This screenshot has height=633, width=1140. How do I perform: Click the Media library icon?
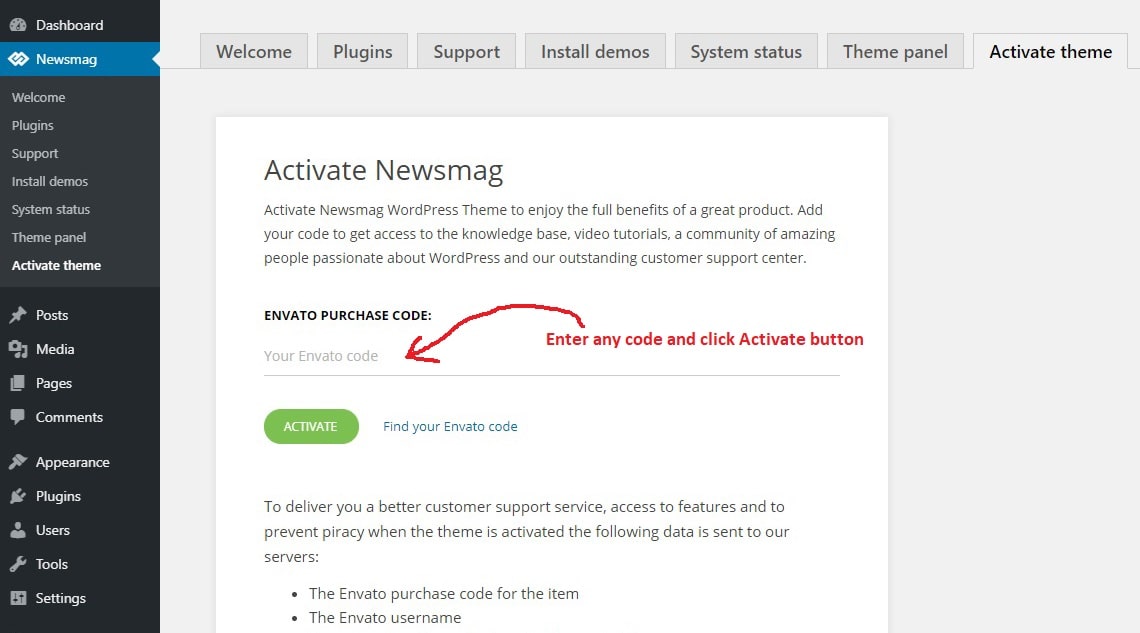click(x=18, y=349)
